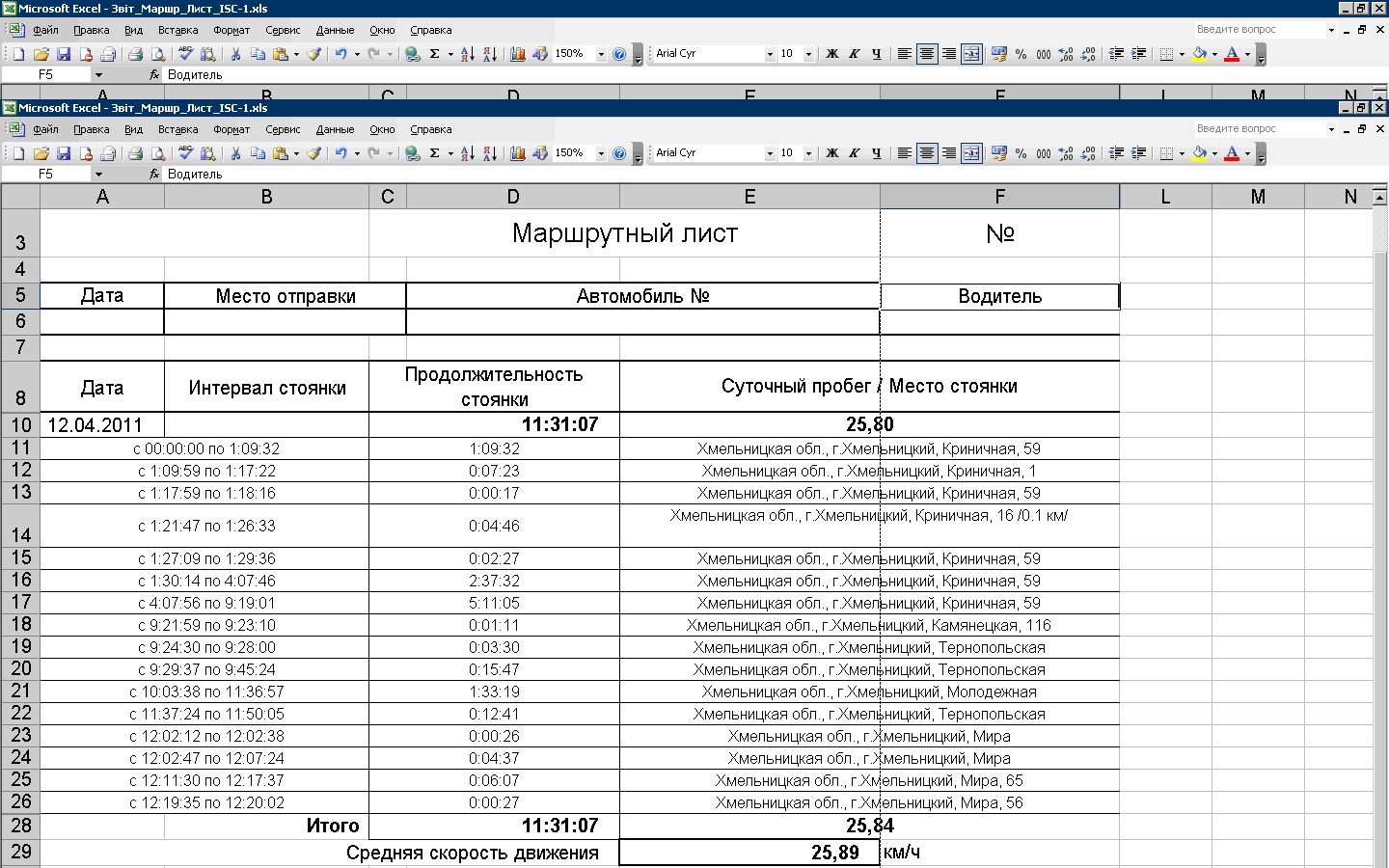Screen dimensions: 1389x868
Task: Sort ascending in front Excel window
Action: (x=468, y=153)
